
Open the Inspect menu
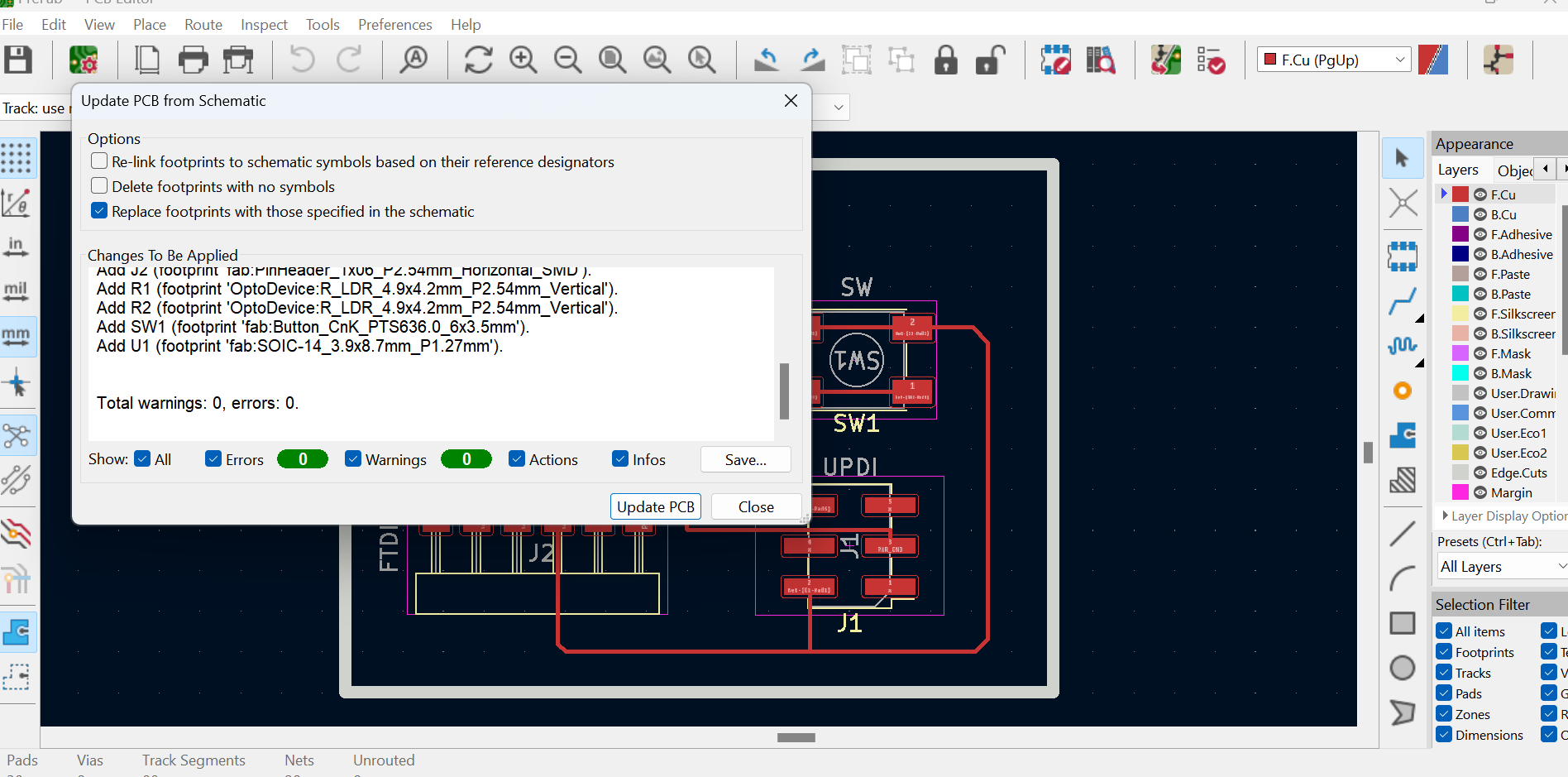click(264, 25)
